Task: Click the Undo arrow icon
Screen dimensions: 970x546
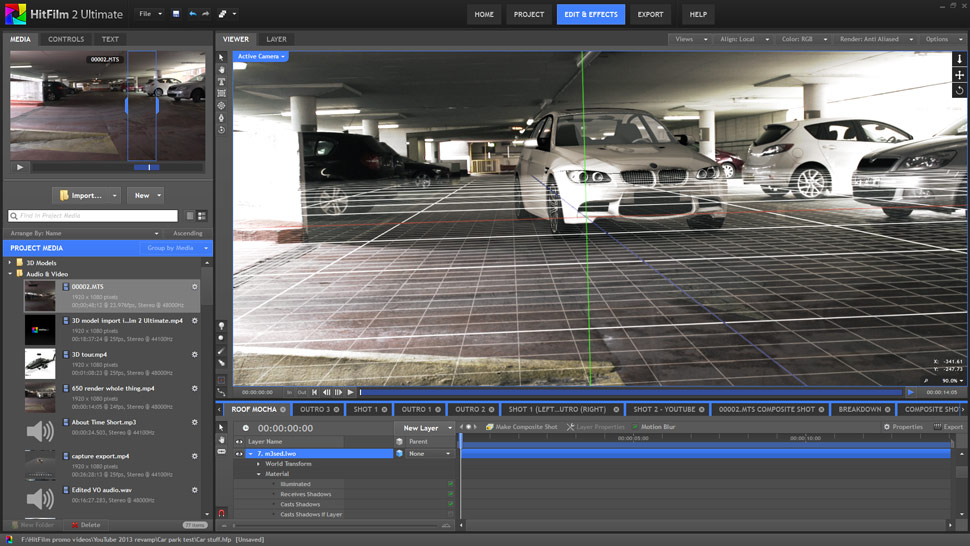Action: pos(193,15)
